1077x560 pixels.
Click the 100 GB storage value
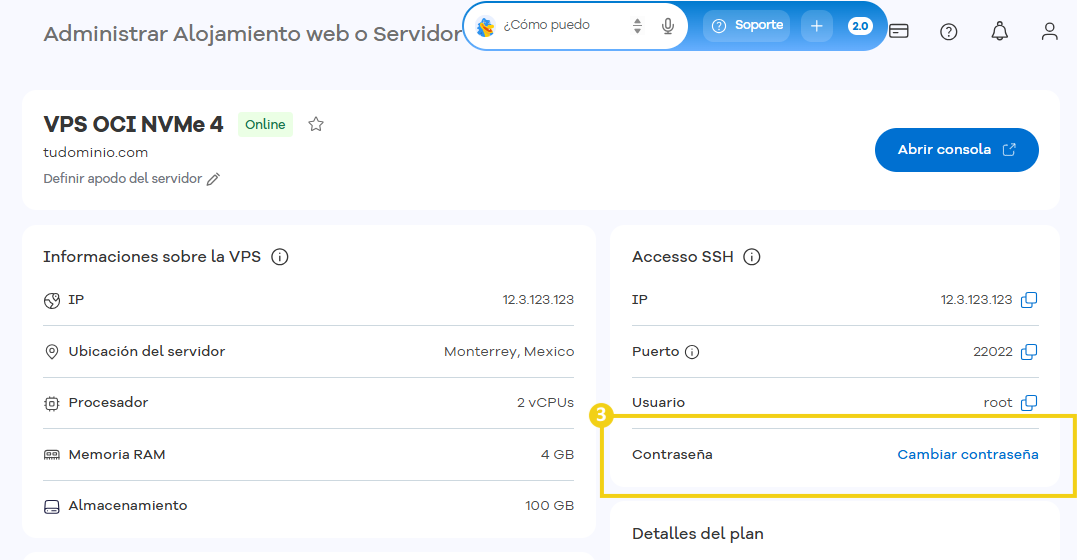tap(549, 506)
